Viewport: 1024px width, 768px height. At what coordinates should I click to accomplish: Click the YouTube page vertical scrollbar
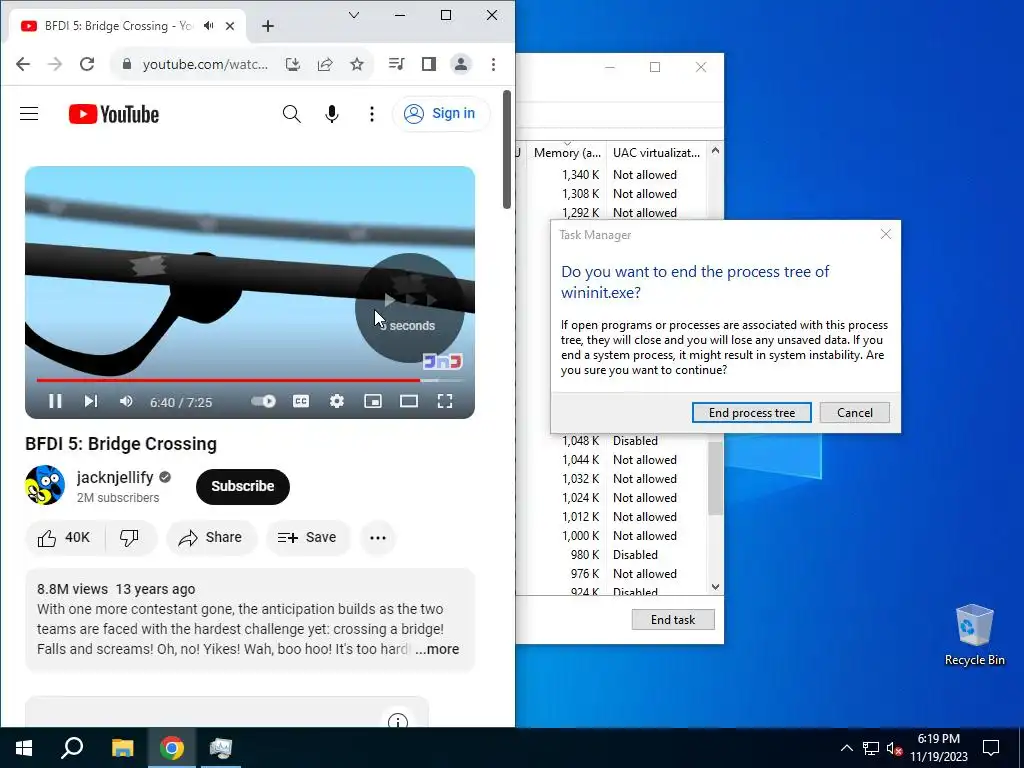tap(507, 150)
